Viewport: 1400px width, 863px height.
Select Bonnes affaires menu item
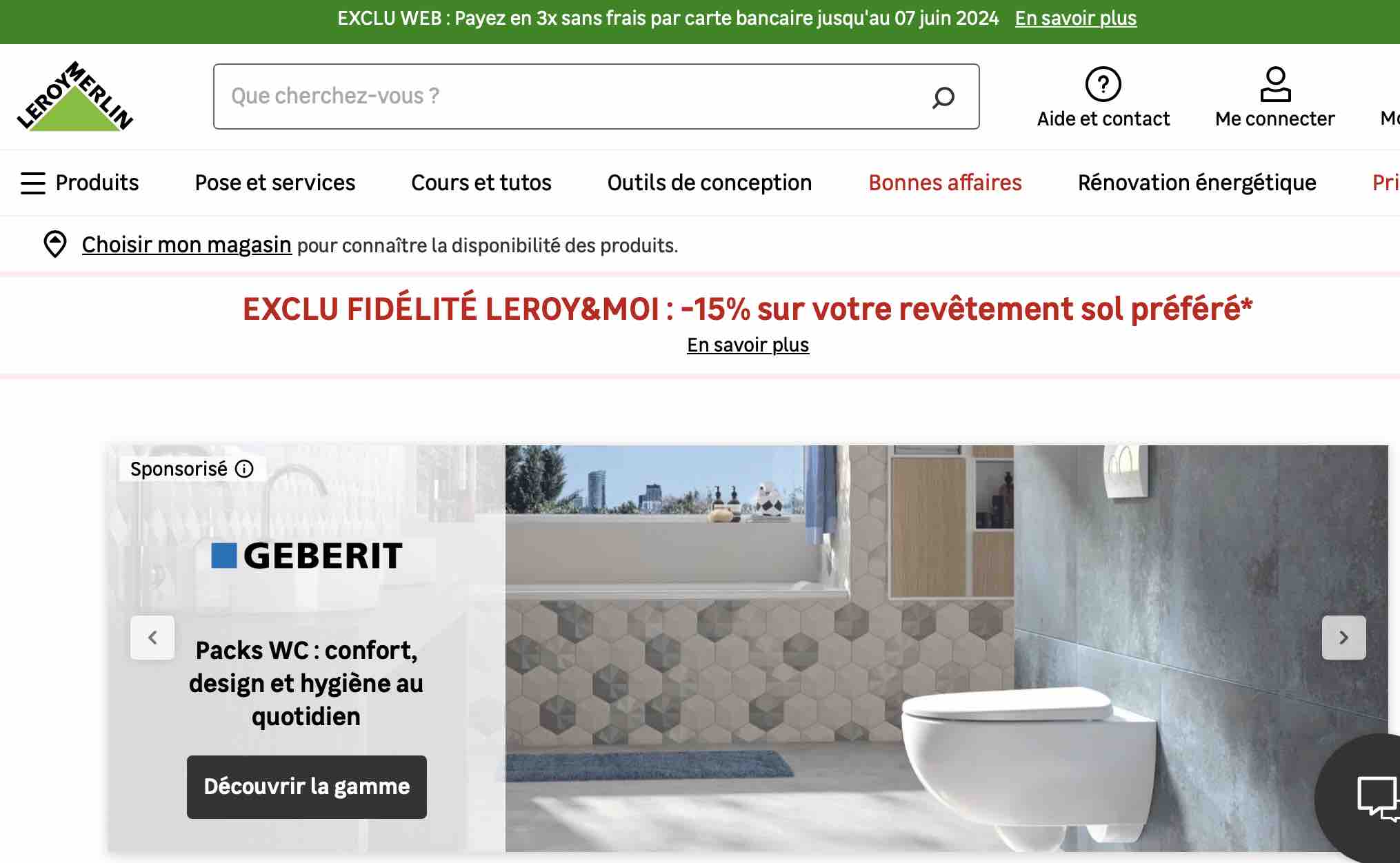click(945, 183)
